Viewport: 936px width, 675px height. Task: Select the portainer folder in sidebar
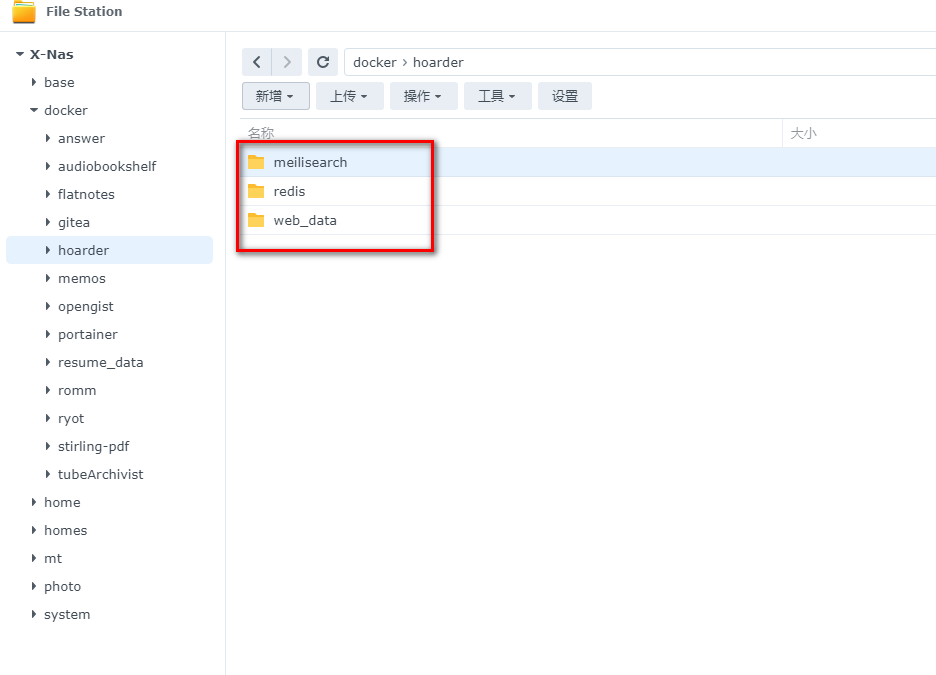(x=87, y=334)
